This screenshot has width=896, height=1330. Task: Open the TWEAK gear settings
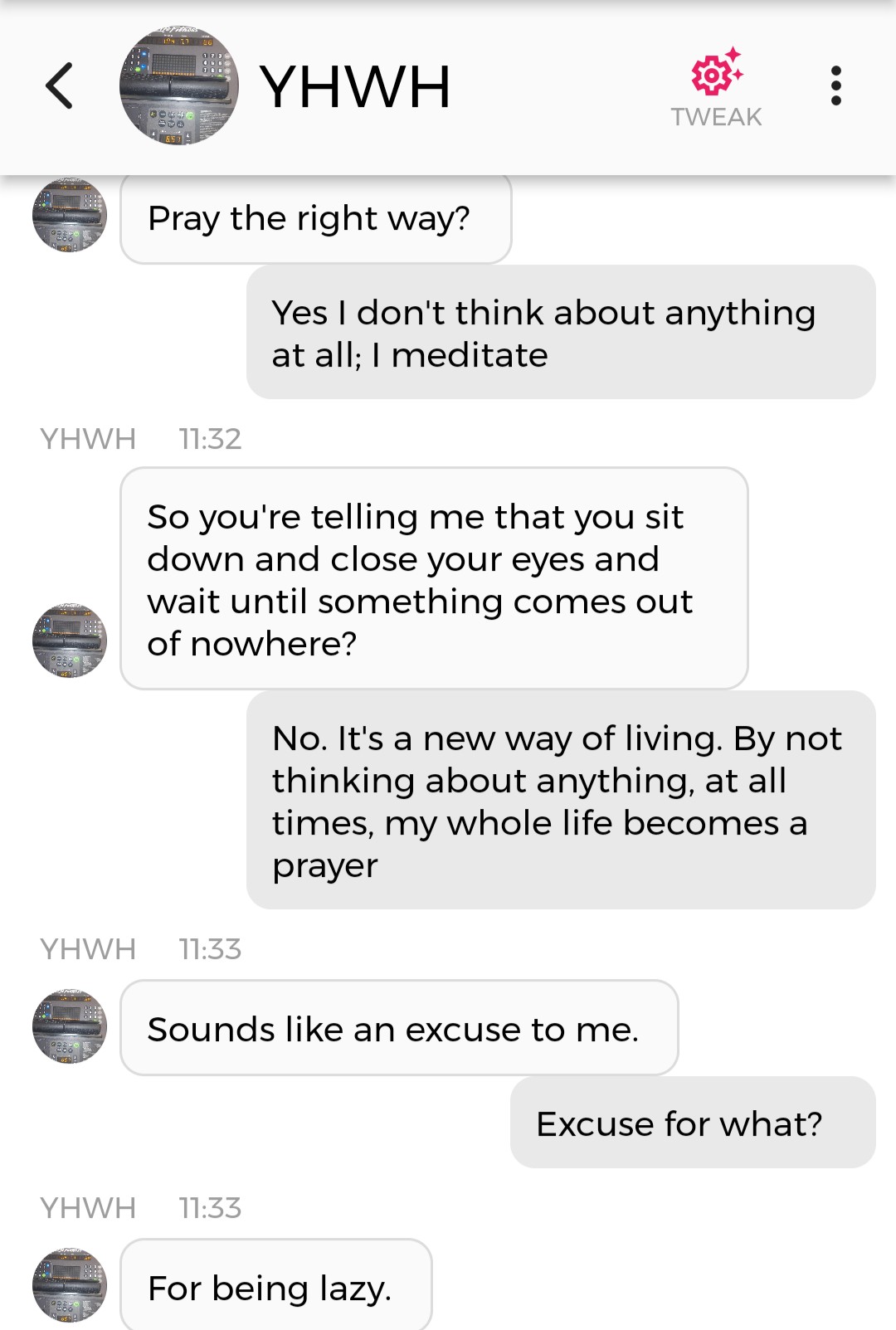[717, 73]
